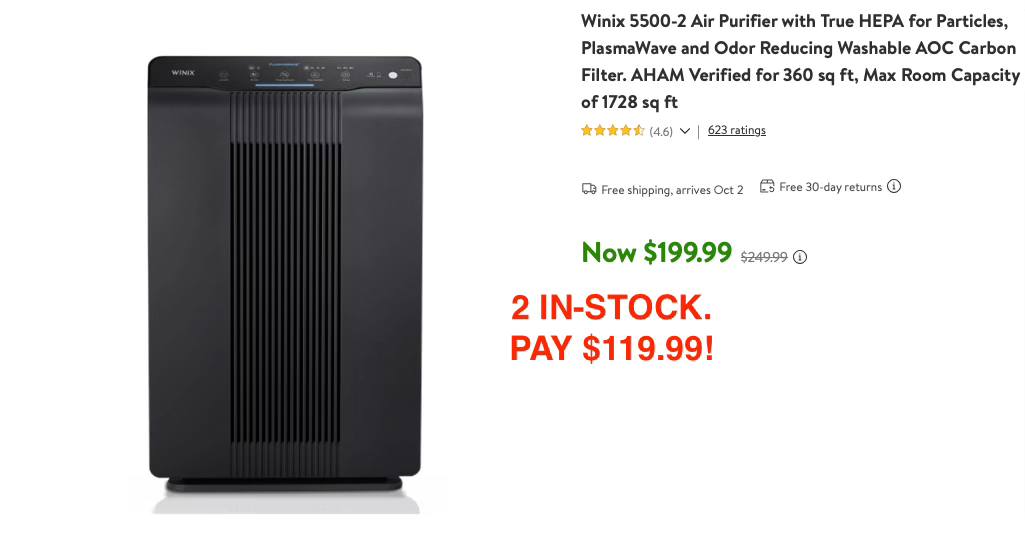This screenshot has height=552, width=1025.
Task: Click the delivery truck shipping icon
Action: [x=589, y=189]
